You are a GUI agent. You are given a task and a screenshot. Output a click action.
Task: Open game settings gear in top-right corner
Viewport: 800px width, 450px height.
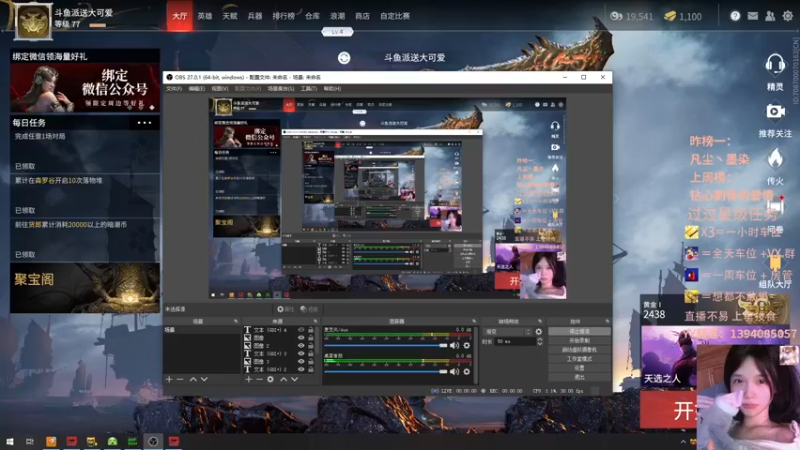(788, 16)
